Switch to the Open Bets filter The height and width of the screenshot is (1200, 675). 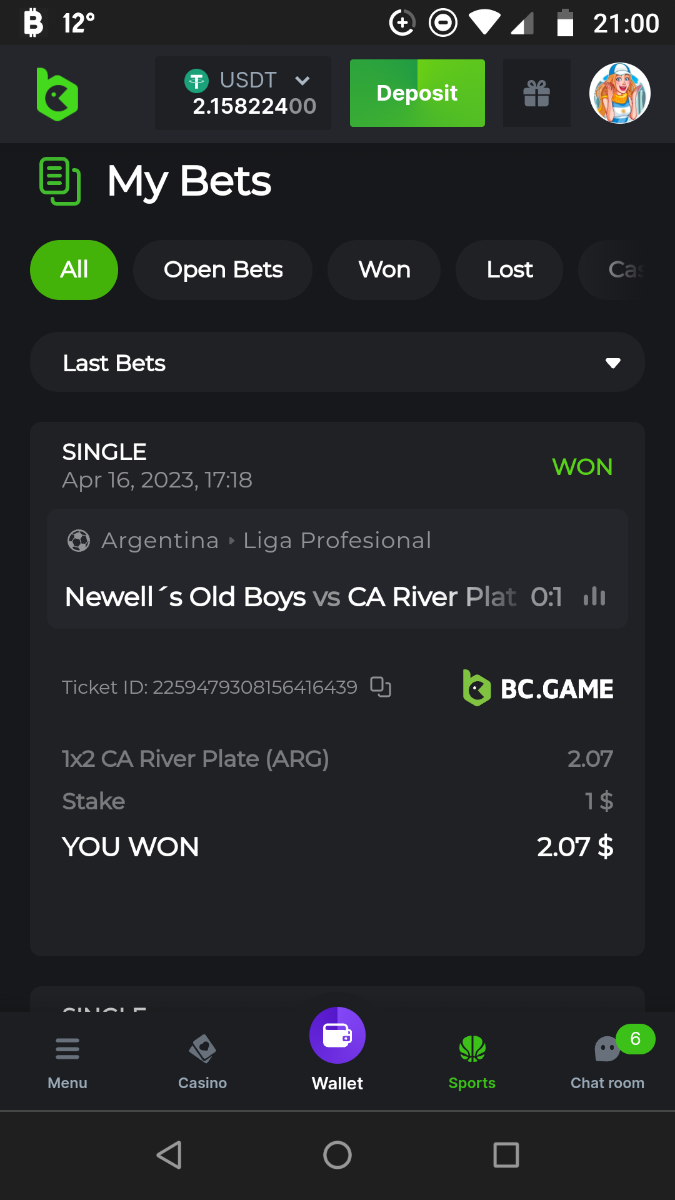[x=223, y=270]
